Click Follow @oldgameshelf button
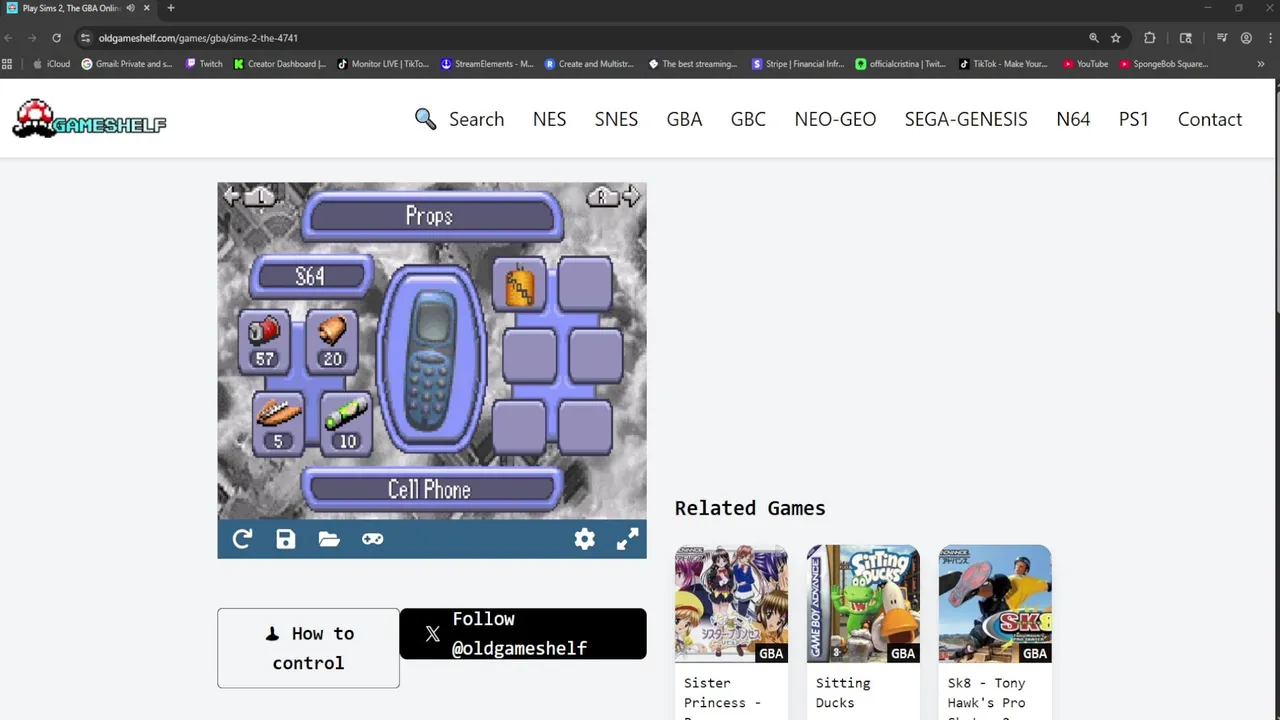 click(x=523, y=634)
